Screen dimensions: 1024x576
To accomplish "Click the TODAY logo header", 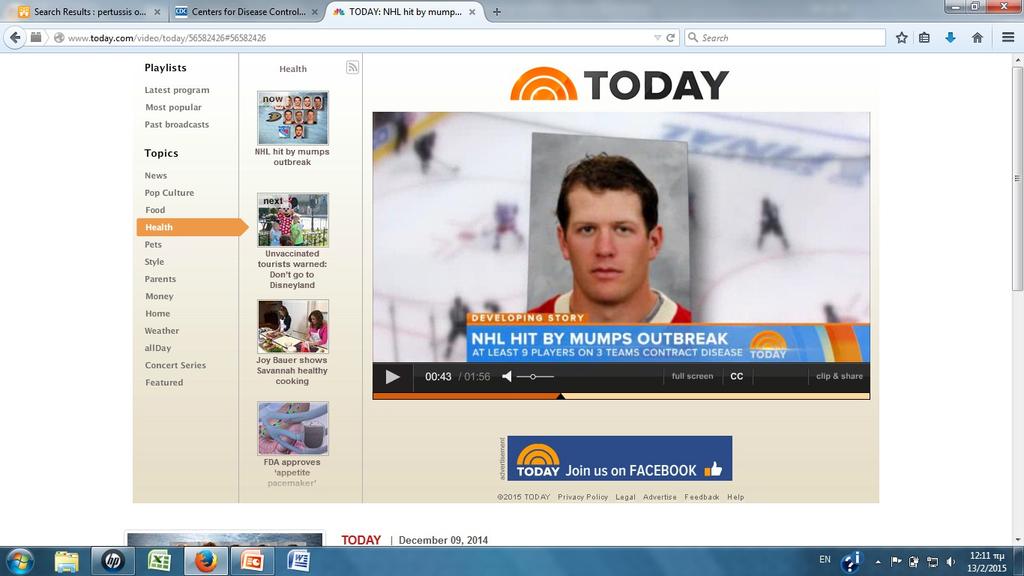I will 620,84.
